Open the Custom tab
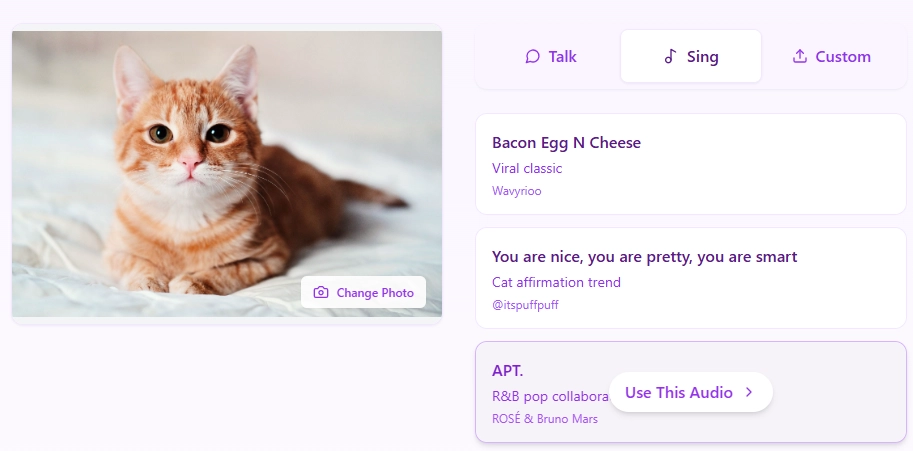913x451 pixels. click(831, 57)
